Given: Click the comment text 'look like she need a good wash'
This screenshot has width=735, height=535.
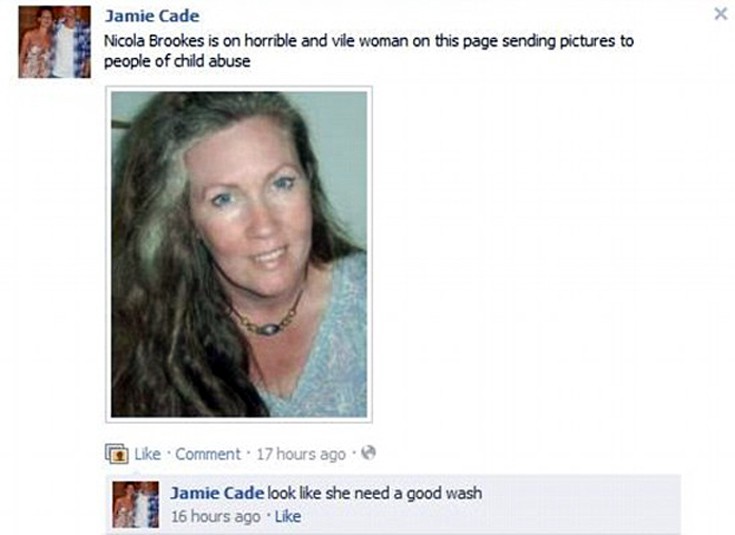Looking at the screenshot, I should [x=375, y=493].
